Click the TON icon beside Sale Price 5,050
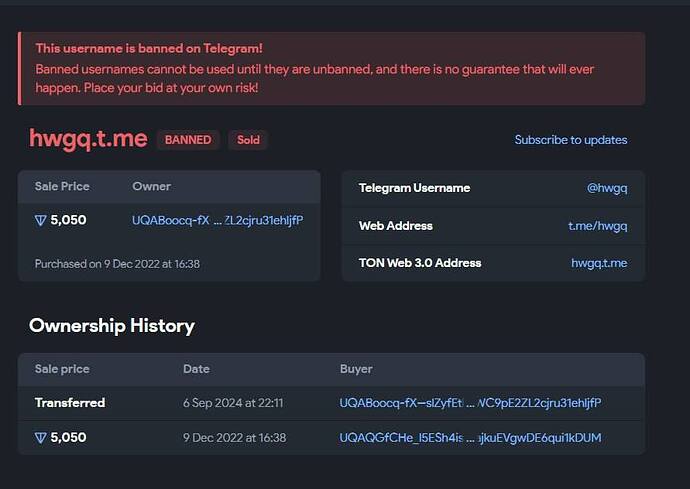Image resolution: width=690 pixels, height=489 pixels. coord(40,221)
